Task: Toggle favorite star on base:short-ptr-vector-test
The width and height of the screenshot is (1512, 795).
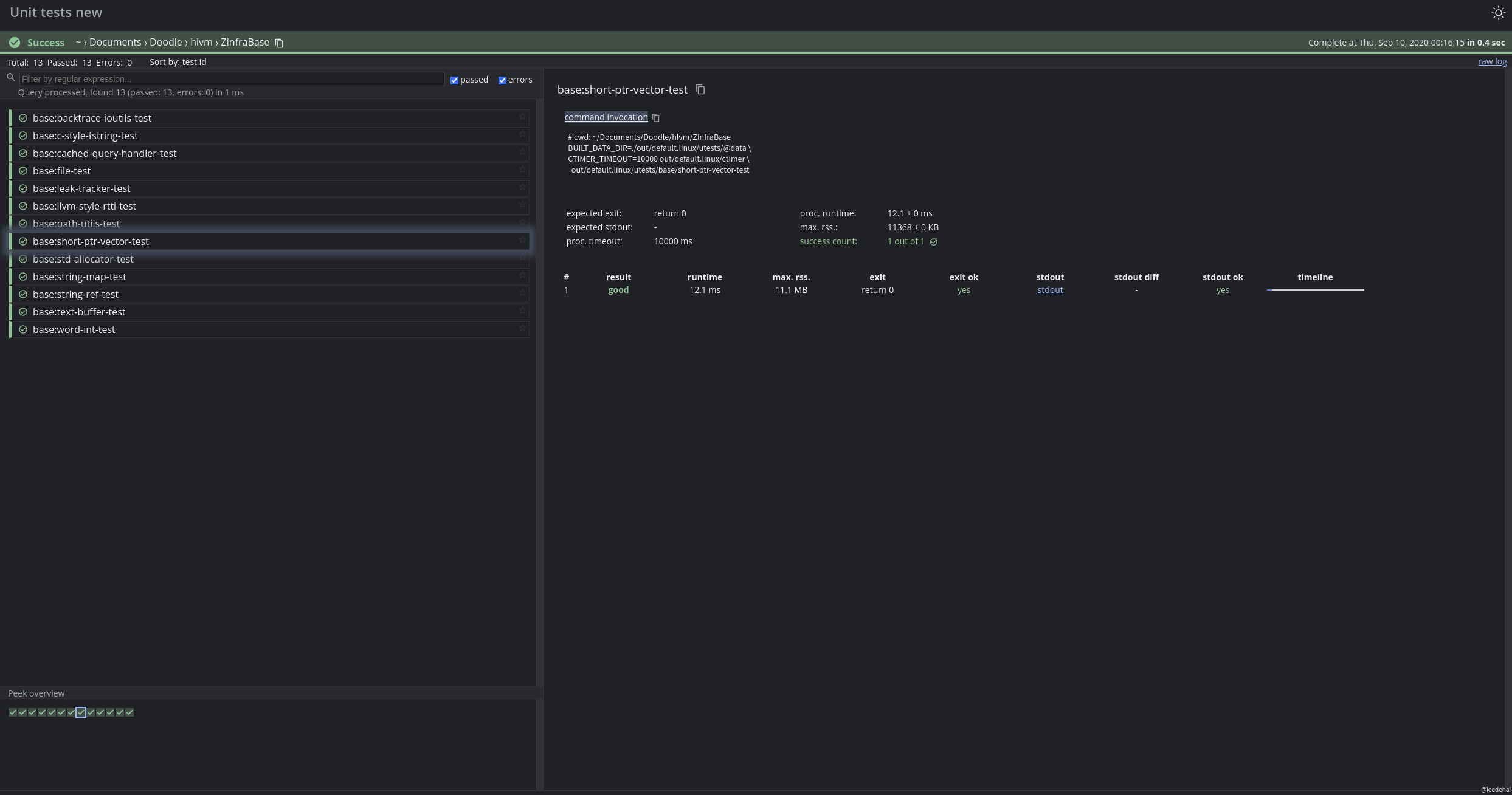Action: 522,240
